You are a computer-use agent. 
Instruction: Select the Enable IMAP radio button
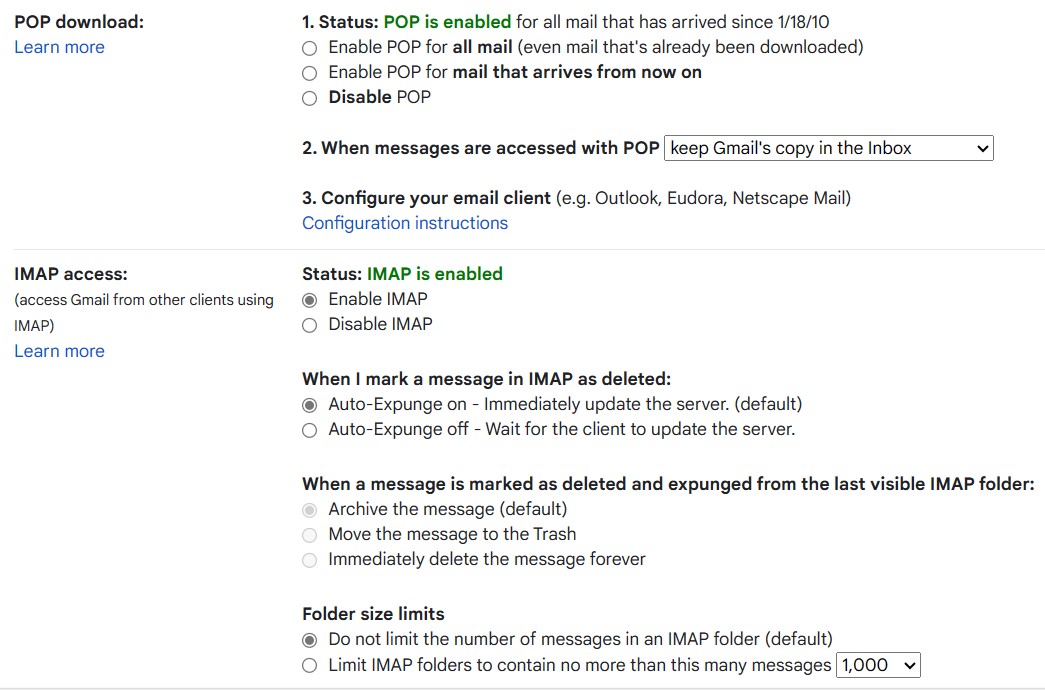click(310, 298)
